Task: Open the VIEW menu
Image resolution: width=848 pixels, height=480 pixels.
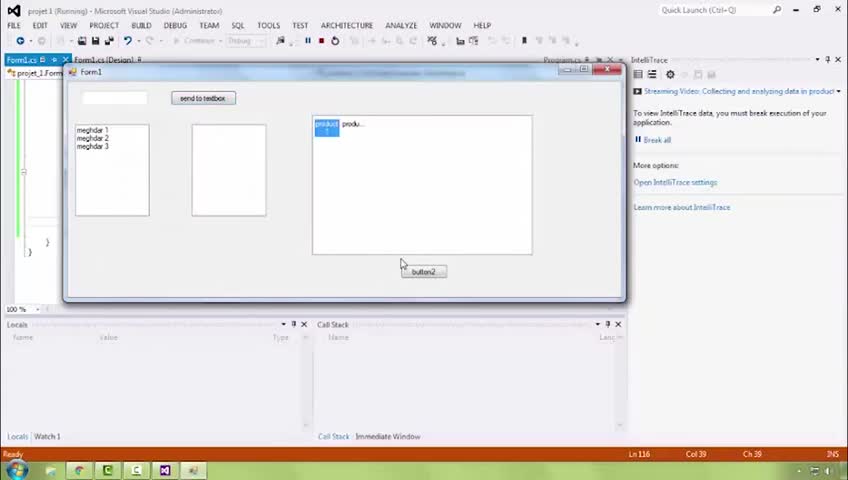Action: point(69,25)
